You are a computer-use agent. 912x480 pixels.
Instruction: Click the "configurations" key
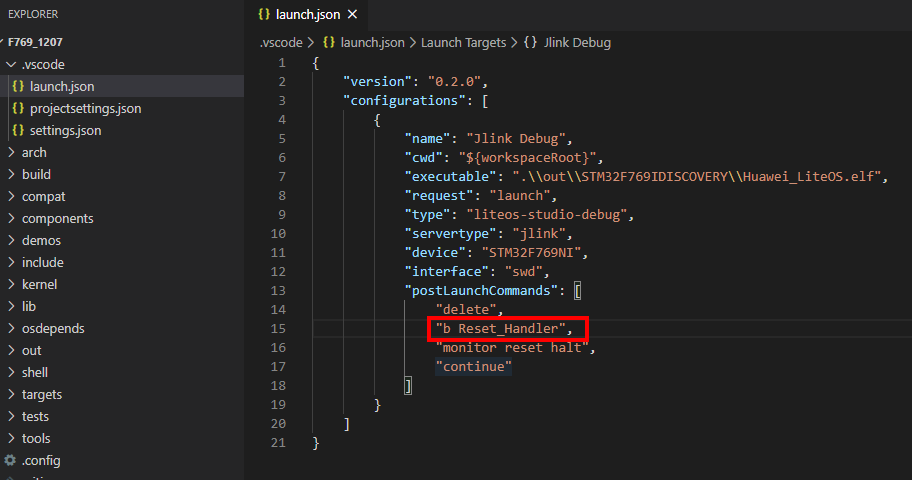coord(404,101)
